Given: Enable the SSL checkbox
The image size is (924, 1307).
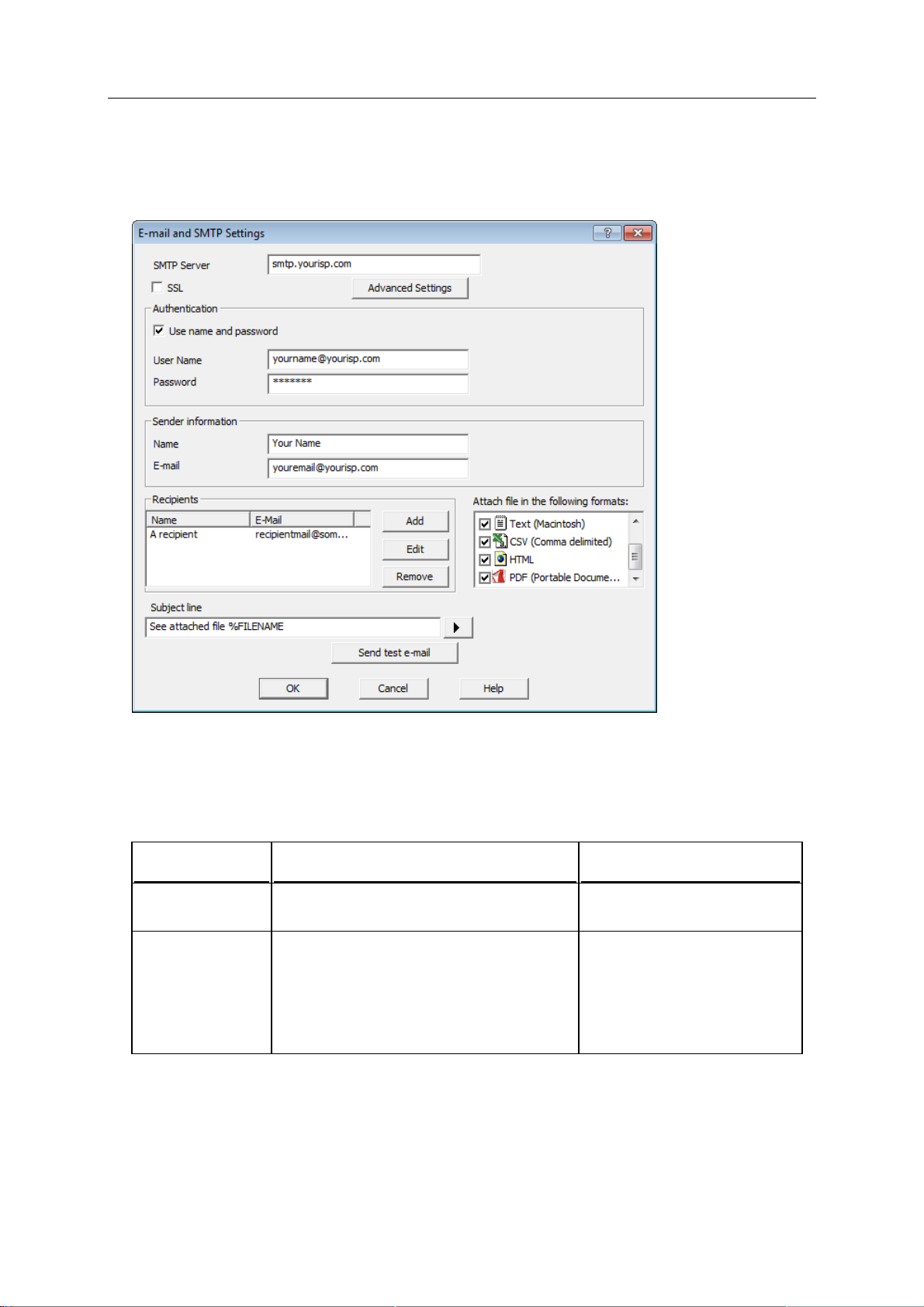Looking at the screenshot, I should [x=157, y=288].
